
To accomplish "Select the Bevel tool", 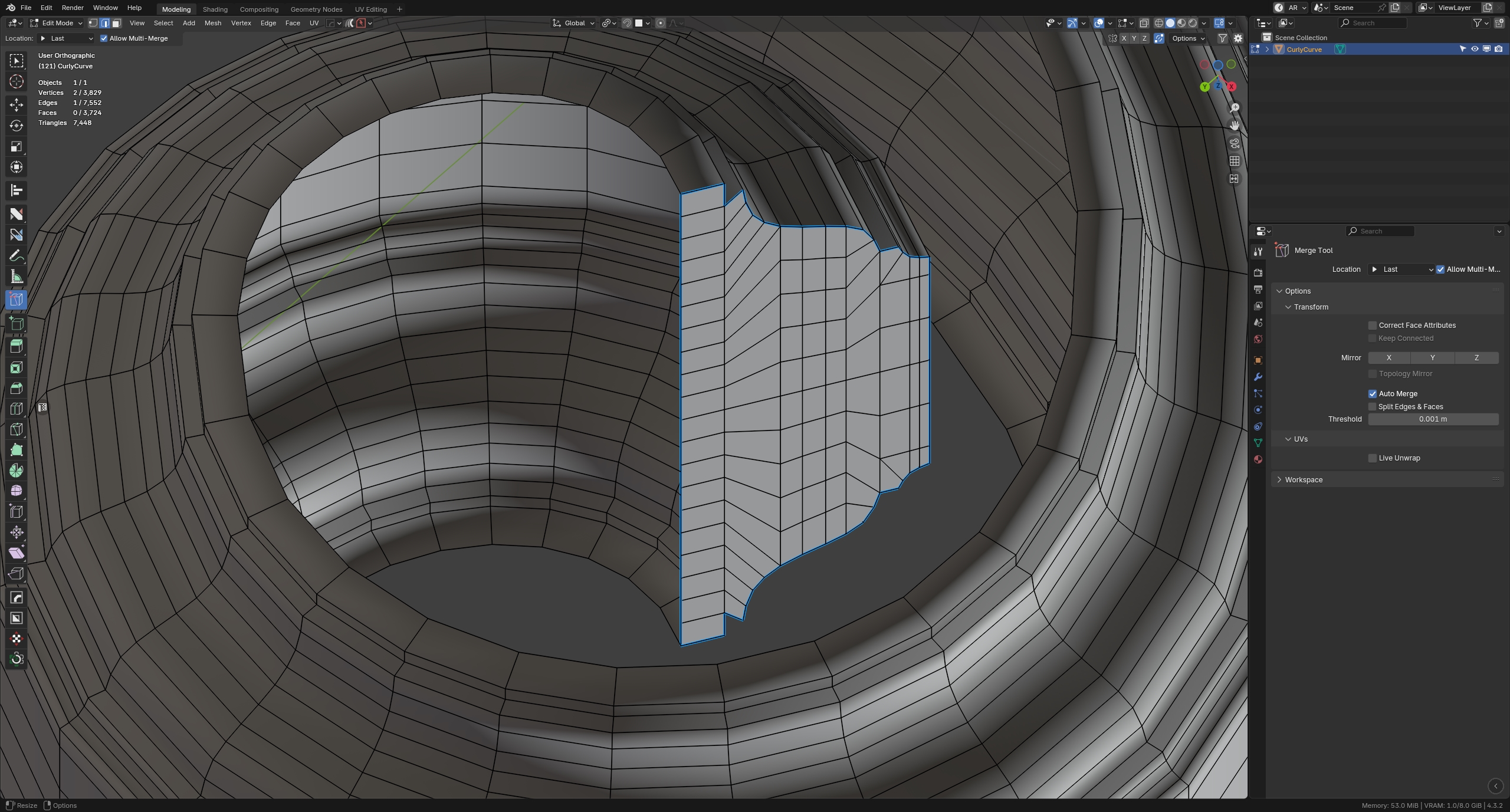I will coord(17,388).
